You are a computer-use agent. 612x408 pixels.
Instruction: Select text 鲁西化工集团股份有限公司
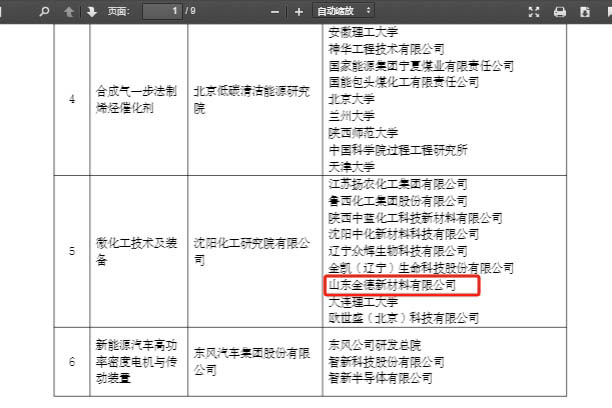398,201
